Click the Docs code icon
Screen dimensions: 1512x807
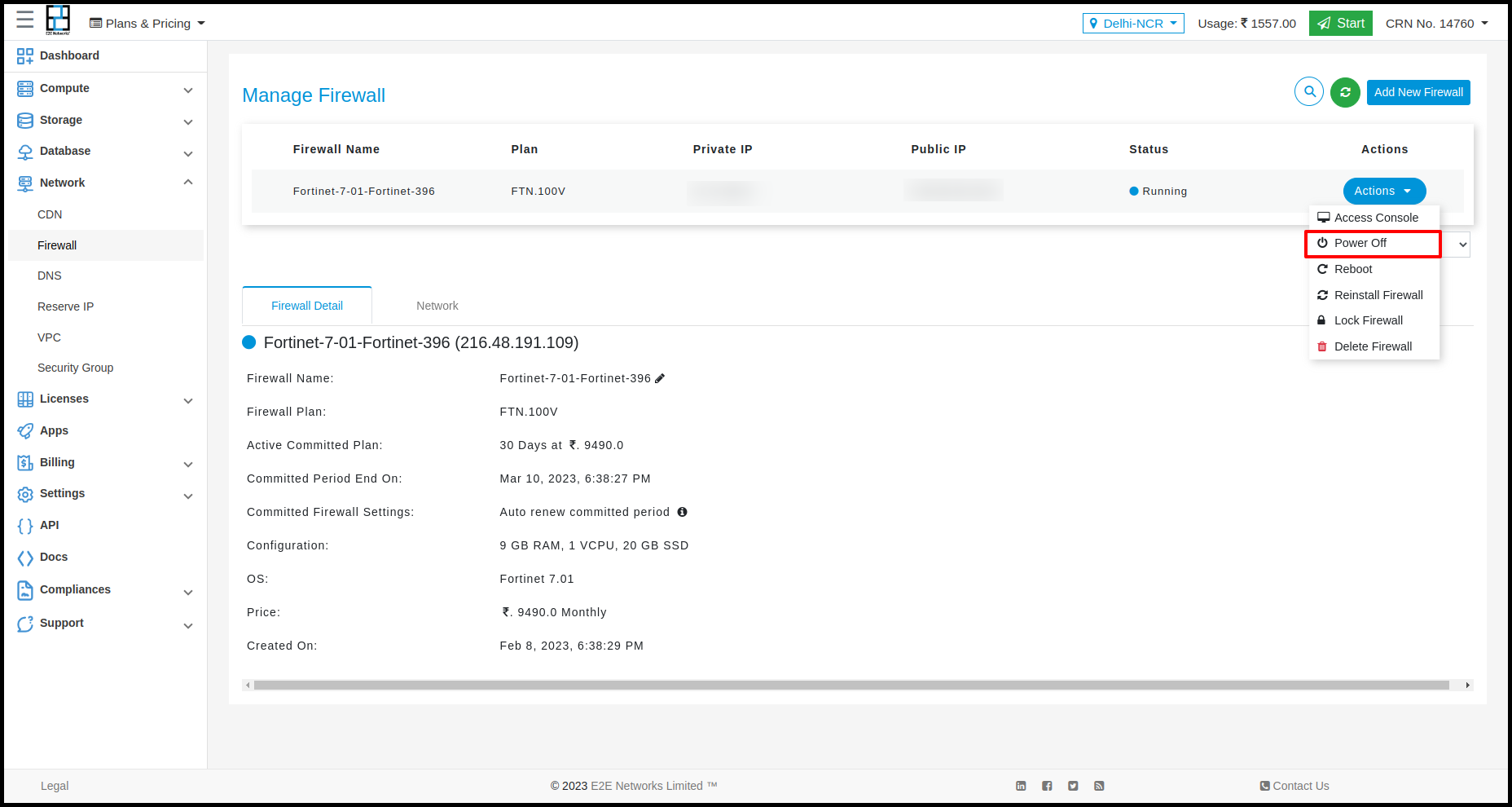coord(25,558)
